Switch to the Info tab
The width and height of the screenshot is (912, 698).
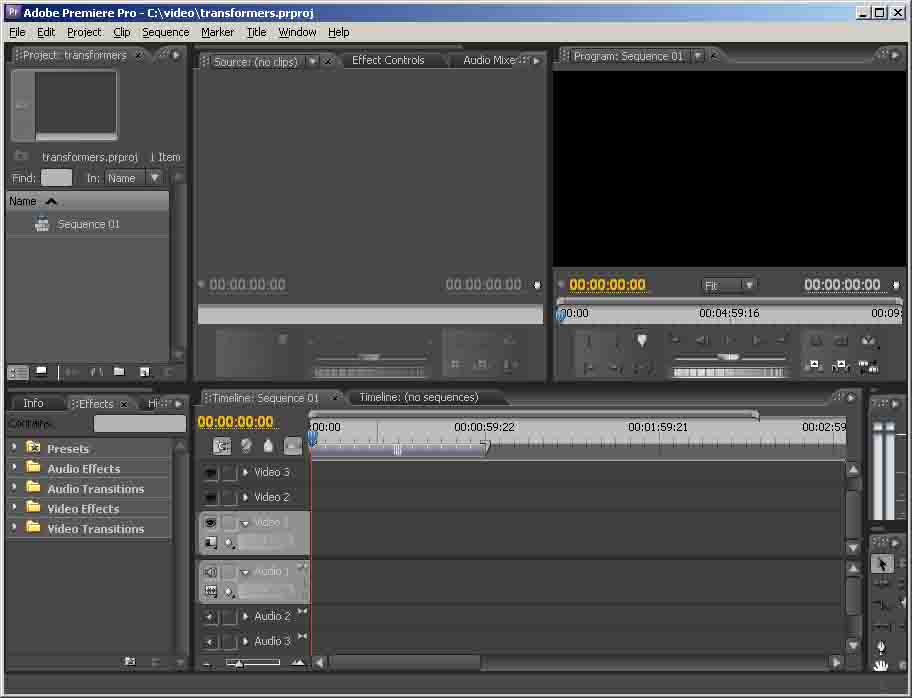pyautogui.click(x=33, y=403)
